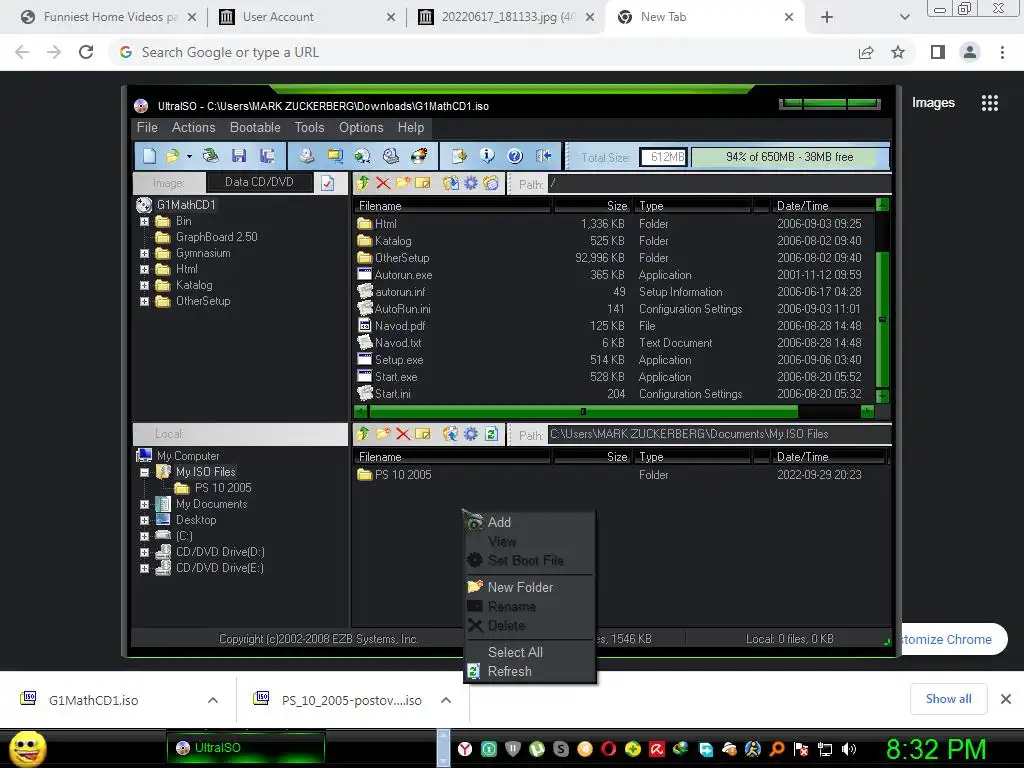Click the Make CD/DVD image icon
The image size is (1024, 768).
pyautogui.click(x=306, y=156)
